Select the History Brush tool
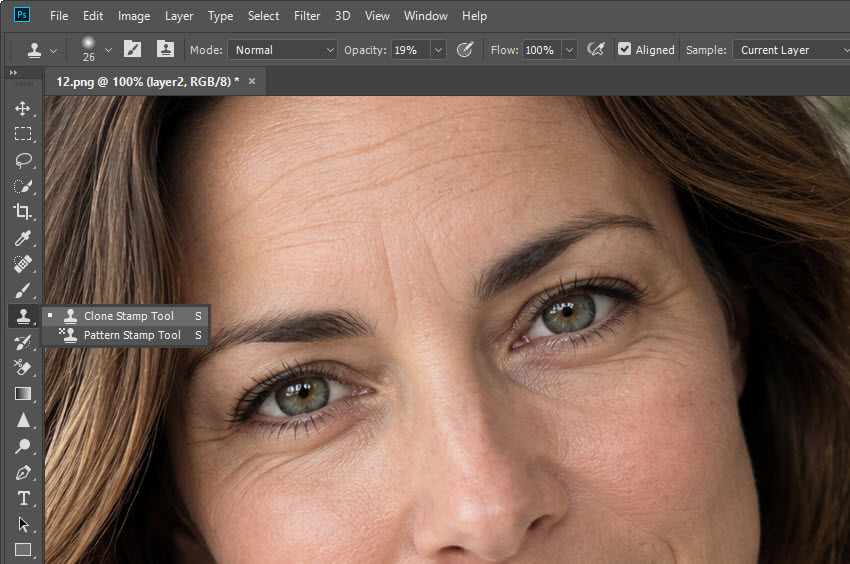 22,342
